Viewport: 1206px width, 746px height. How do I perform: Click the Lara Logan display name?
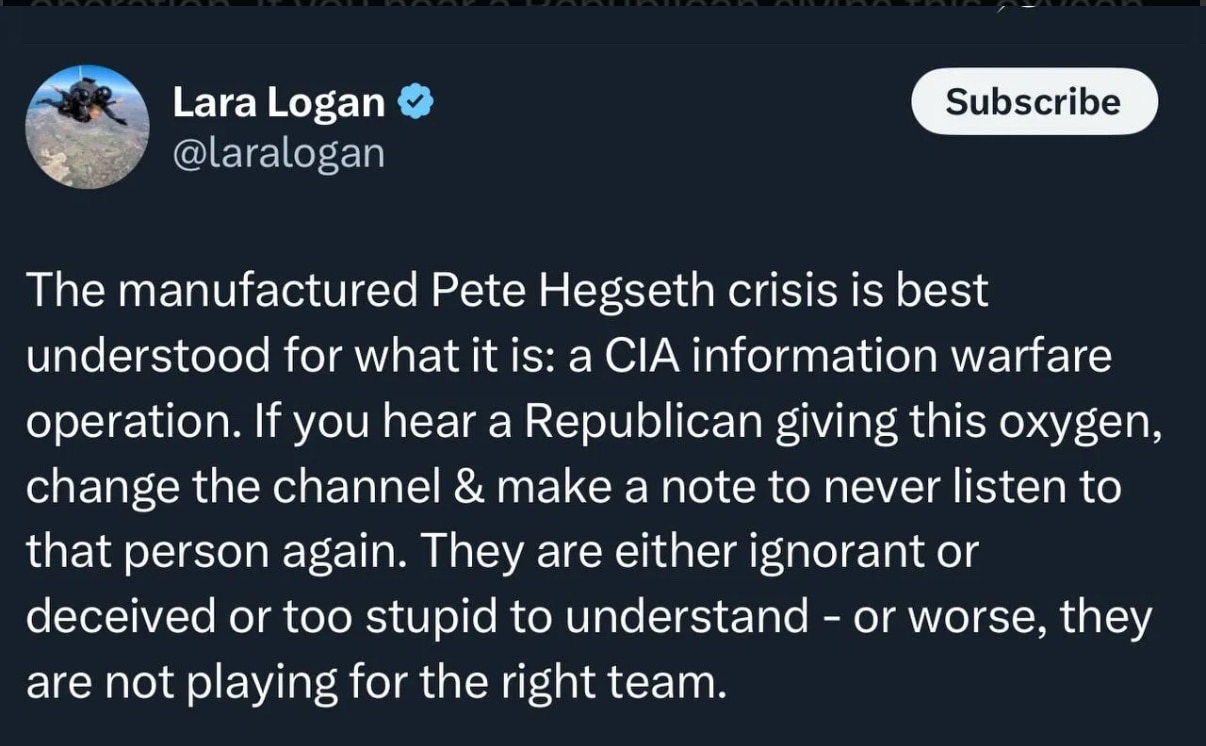278,102
